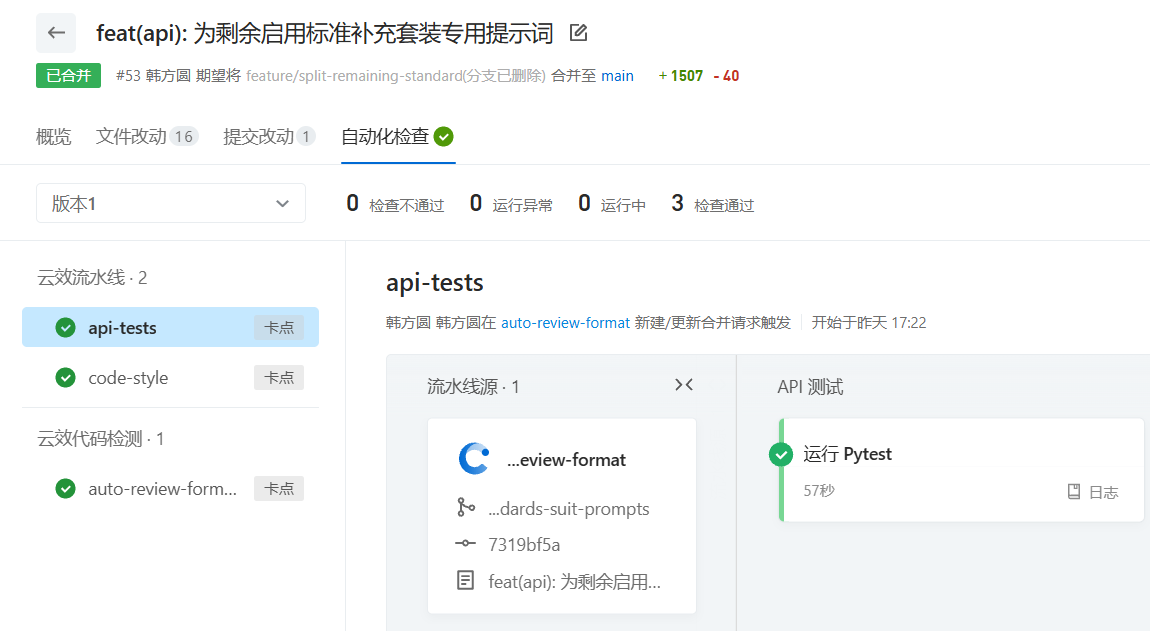Image resolution: width=1150 pixels, height=631 pixels.
Task: Click the 云效流水线 · 2 section header
Action: [92, 277]
